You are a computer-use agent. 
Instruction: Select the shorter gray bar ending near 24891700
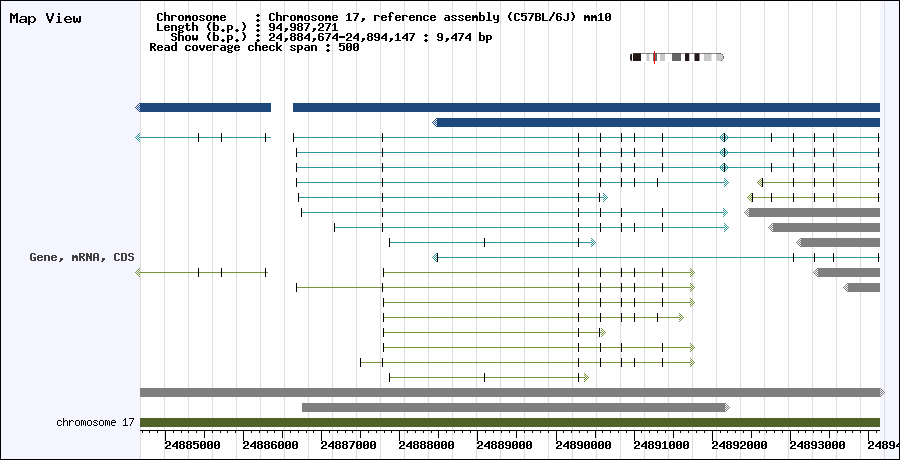coord(515,407)
